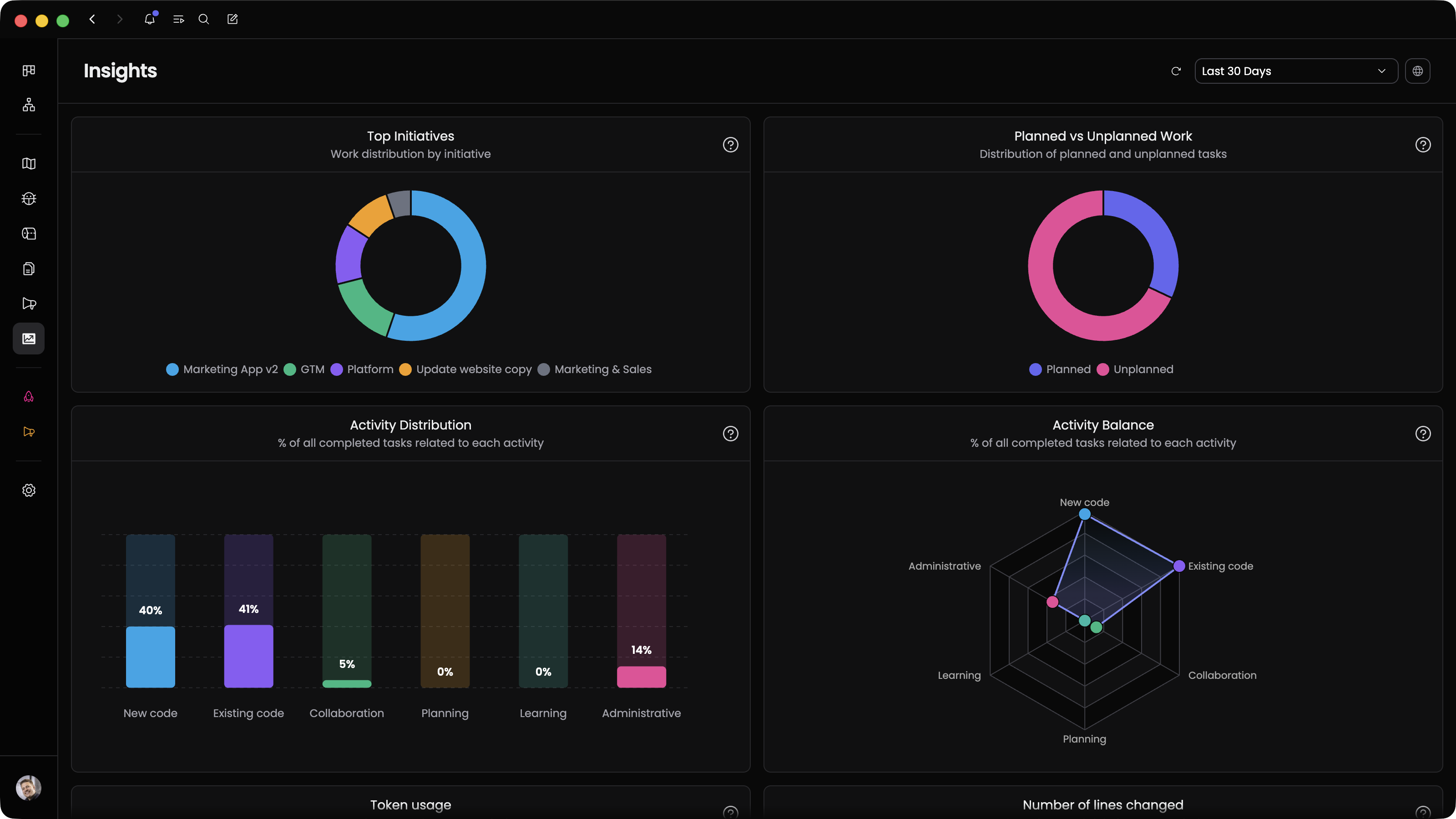The height and width of the screenshot is (819, 1456).
Task: Click the Number of lines changed title
Action: (x=1103, y=805)
